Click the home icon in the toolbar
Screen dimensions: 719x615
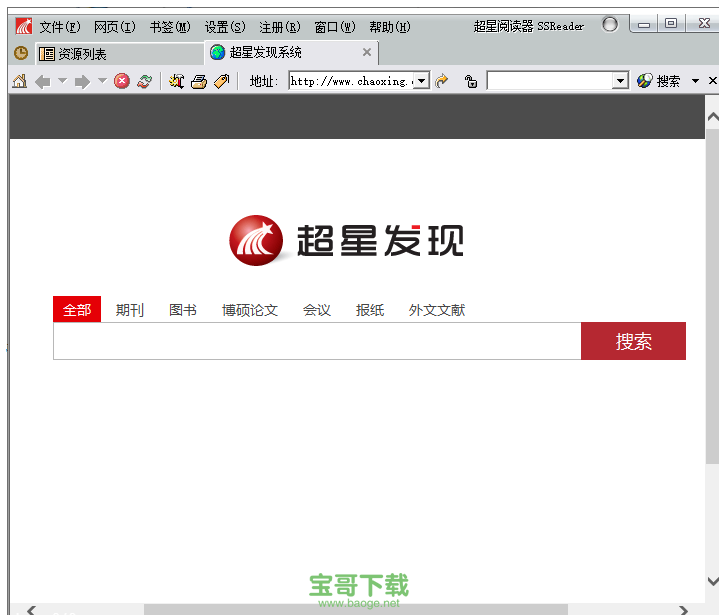click(x=19, y=81)
